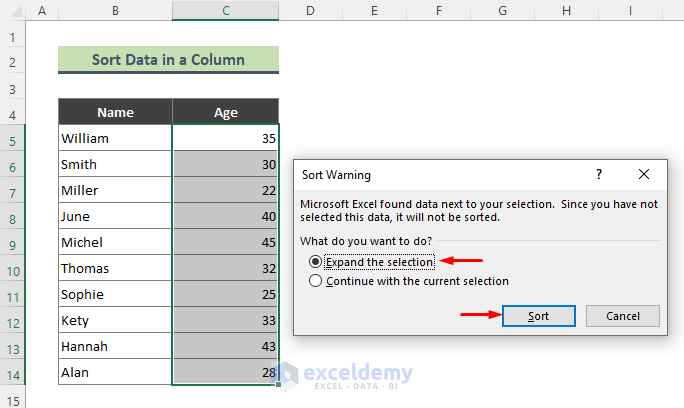Choose Continue with the current selection option
Viewport: 684px width, 408px height.
315,281
